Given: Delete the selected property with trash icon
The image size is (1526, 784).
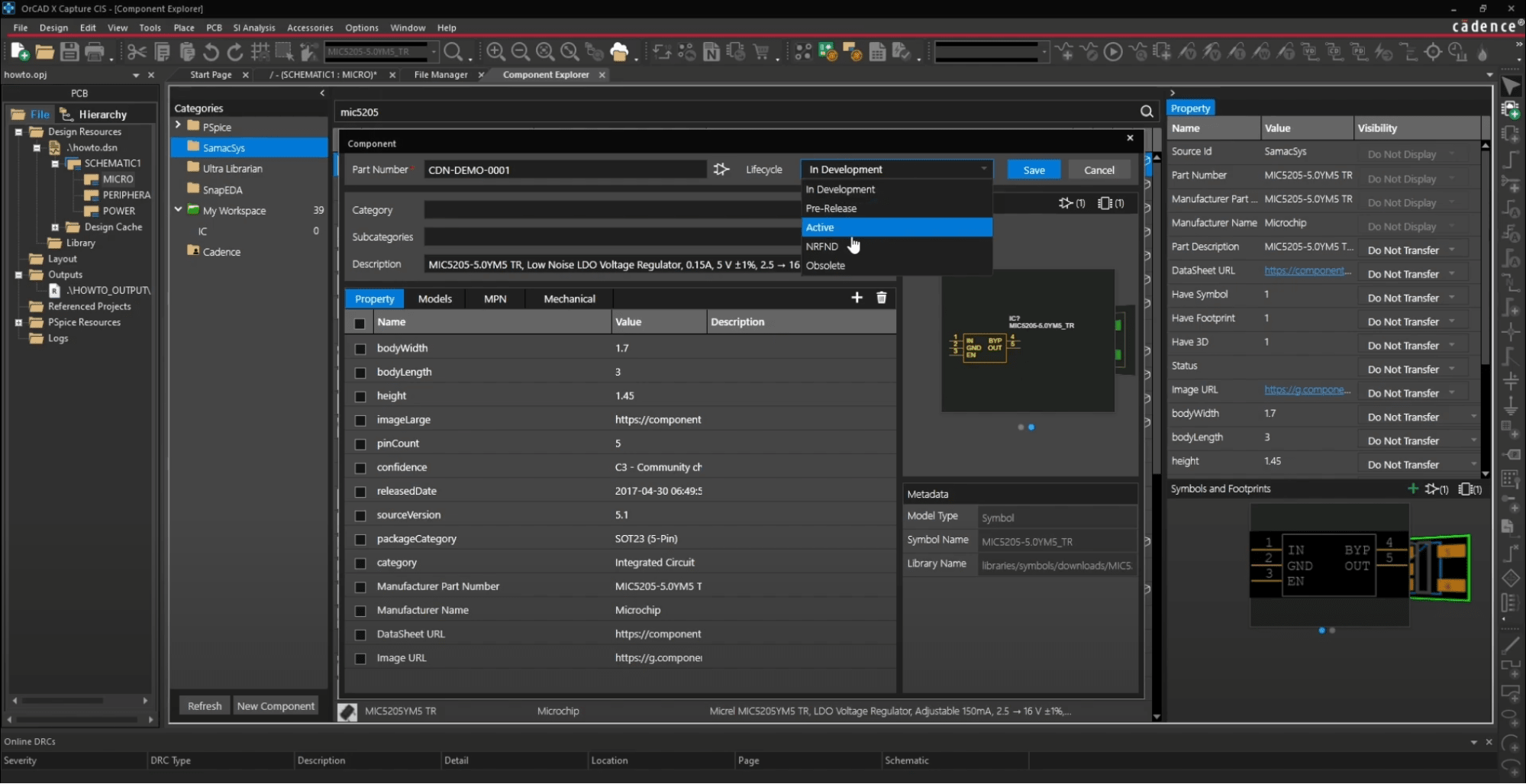Looking at the screenshot, I should [x=881, y=298].
